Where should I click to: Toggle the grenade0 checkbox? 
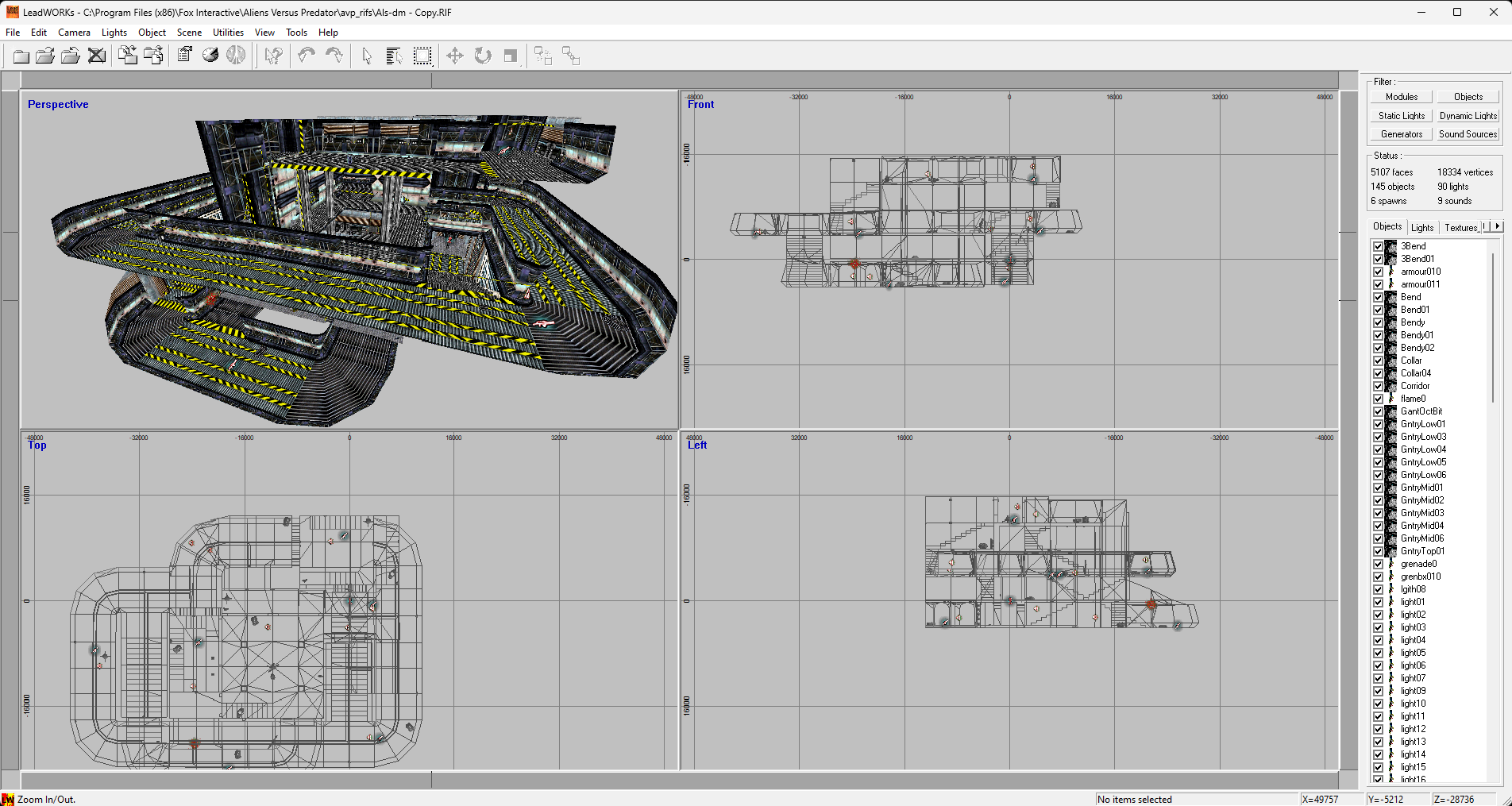(1379, 564)
